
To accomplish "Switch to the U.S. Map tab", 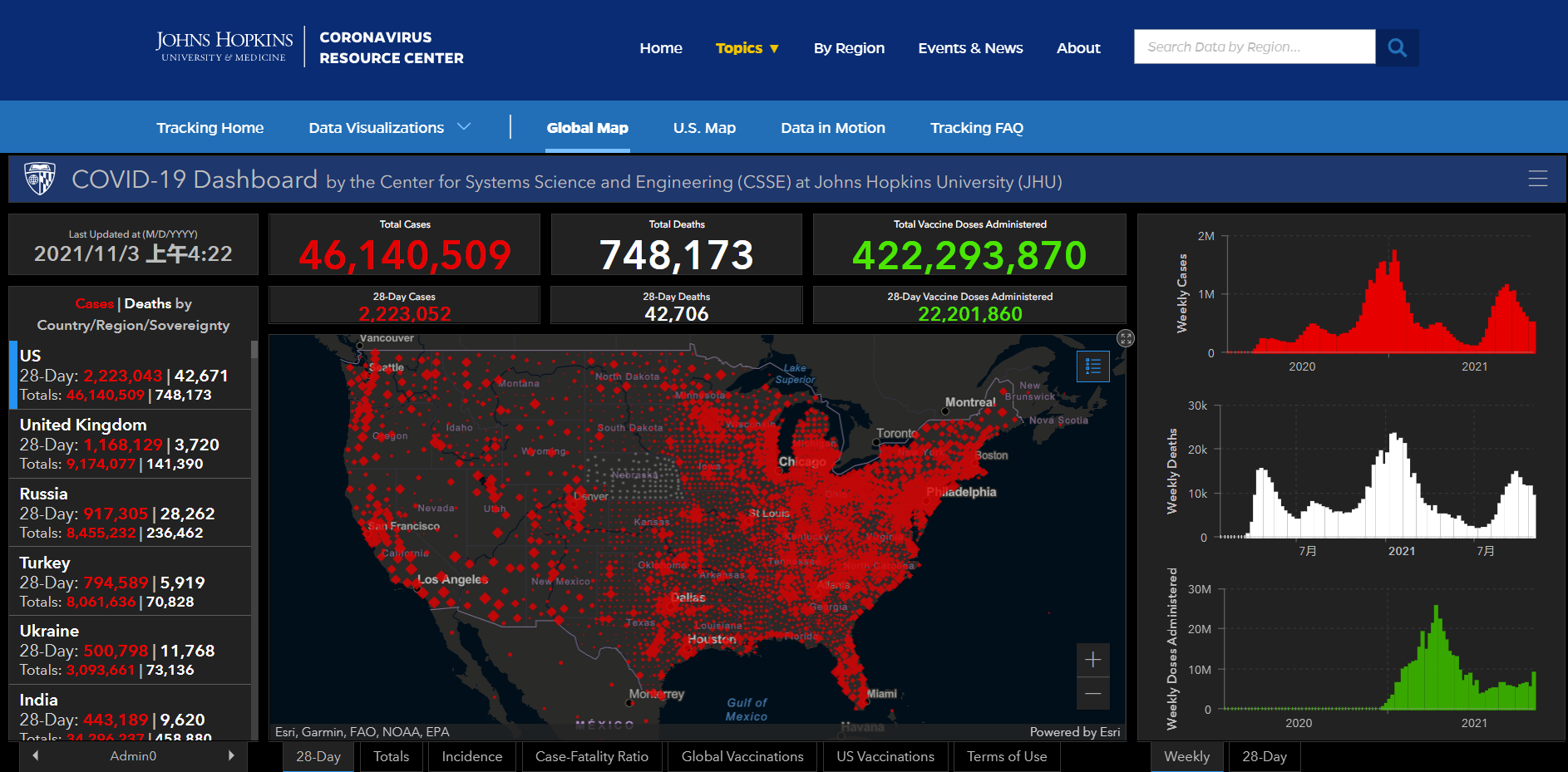I will (x=704, y=128).
